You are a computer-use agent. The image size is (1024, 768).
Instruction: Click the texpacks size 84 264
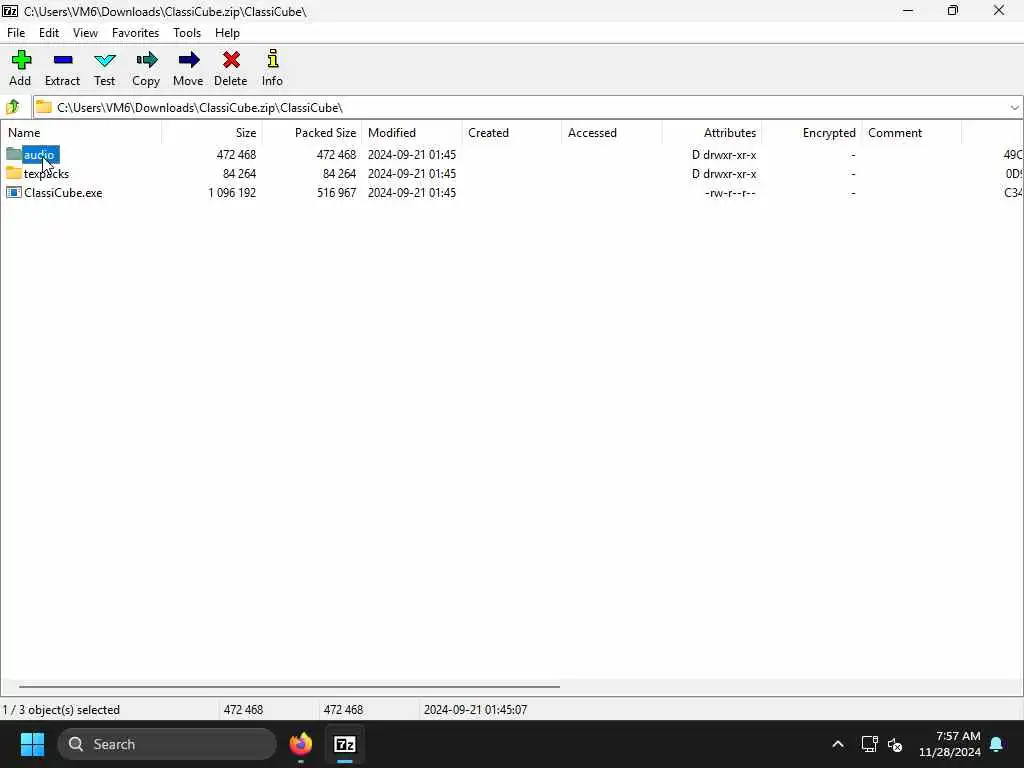pos(239,173)
